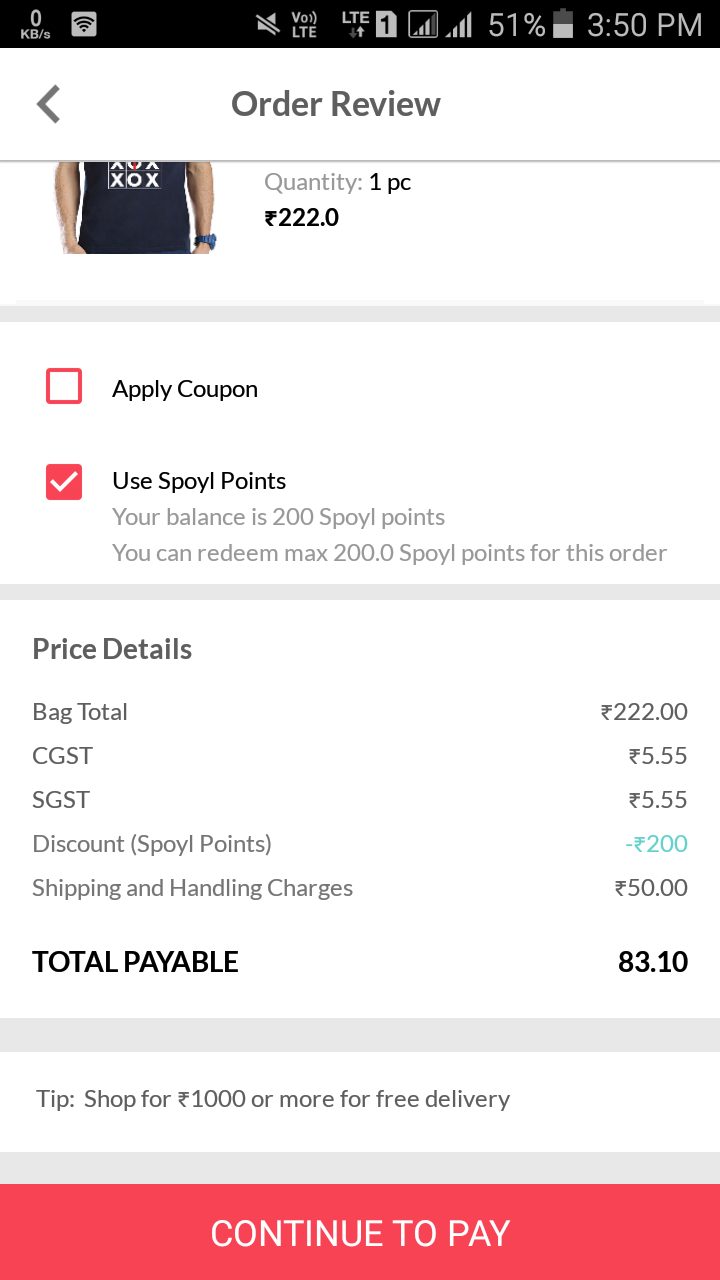Tap the back arrow in header
720x1280 pixels.
[48, 104]
